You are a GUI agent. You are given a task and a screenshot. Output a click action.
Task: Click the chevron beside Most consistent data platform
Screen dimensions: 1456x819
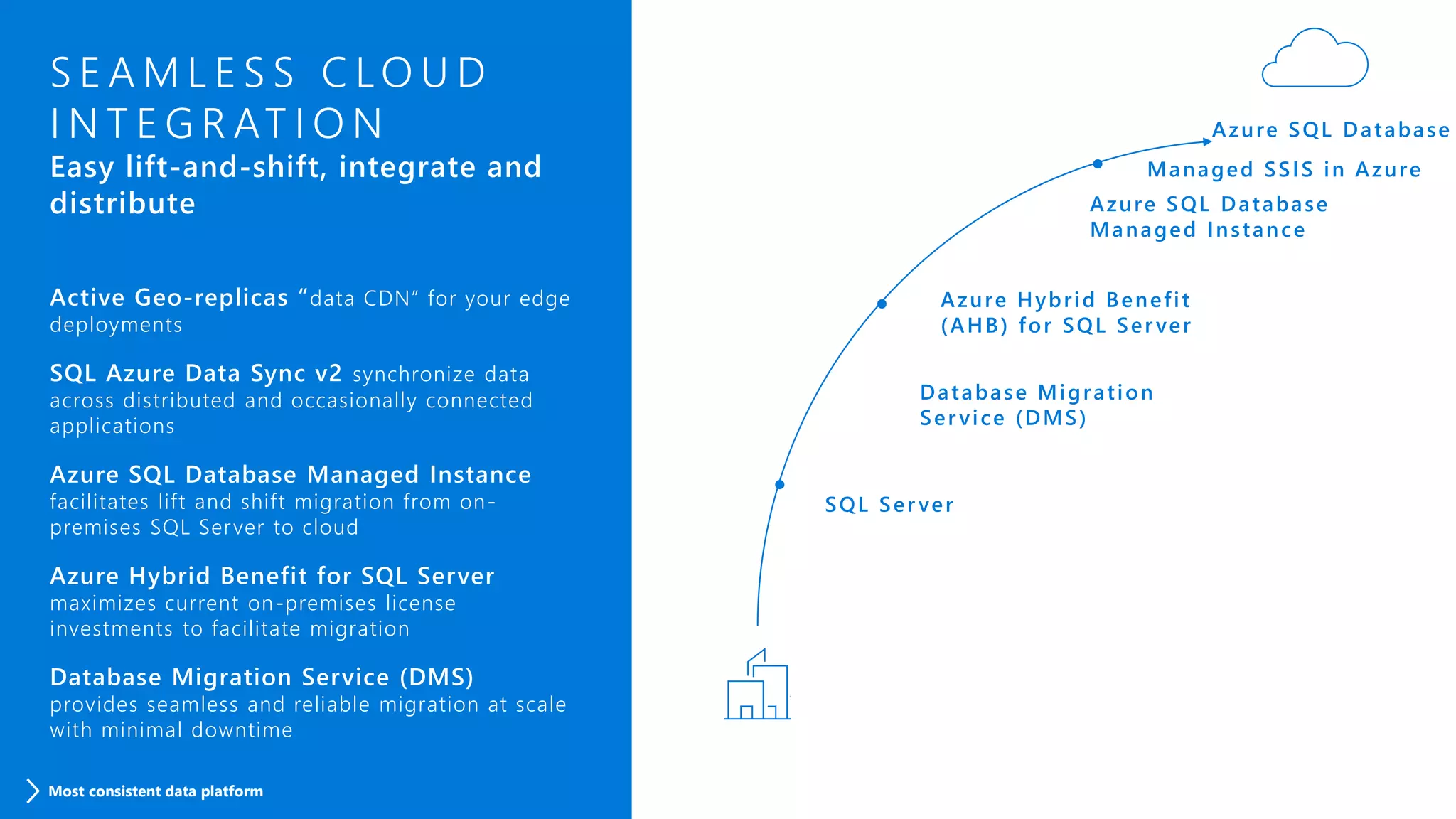click(x=33, y=791)
